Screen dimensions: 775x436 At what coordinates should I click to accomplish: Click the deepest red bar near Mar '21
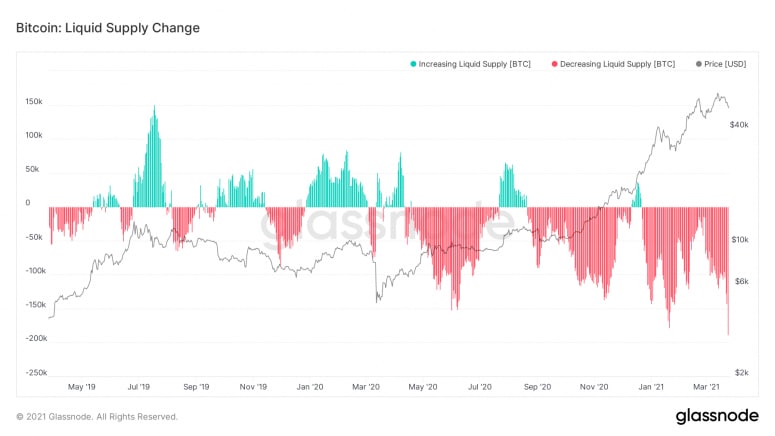point(728,333)
